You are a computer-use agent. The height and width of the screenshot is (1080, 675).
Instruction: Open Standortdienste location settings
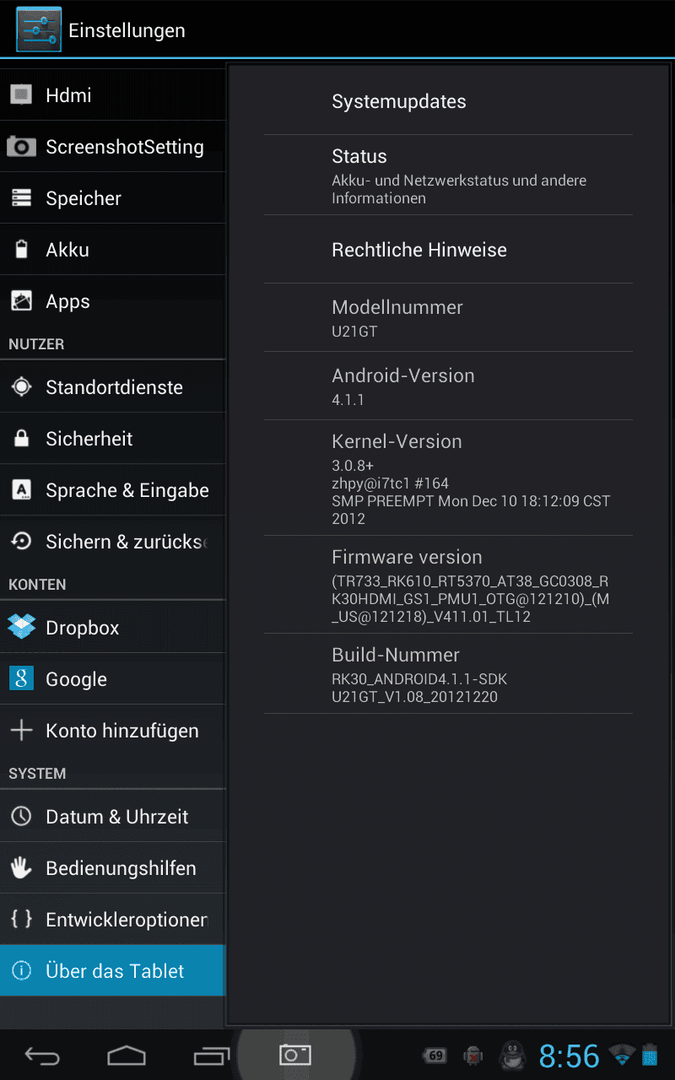coord(113,386)
